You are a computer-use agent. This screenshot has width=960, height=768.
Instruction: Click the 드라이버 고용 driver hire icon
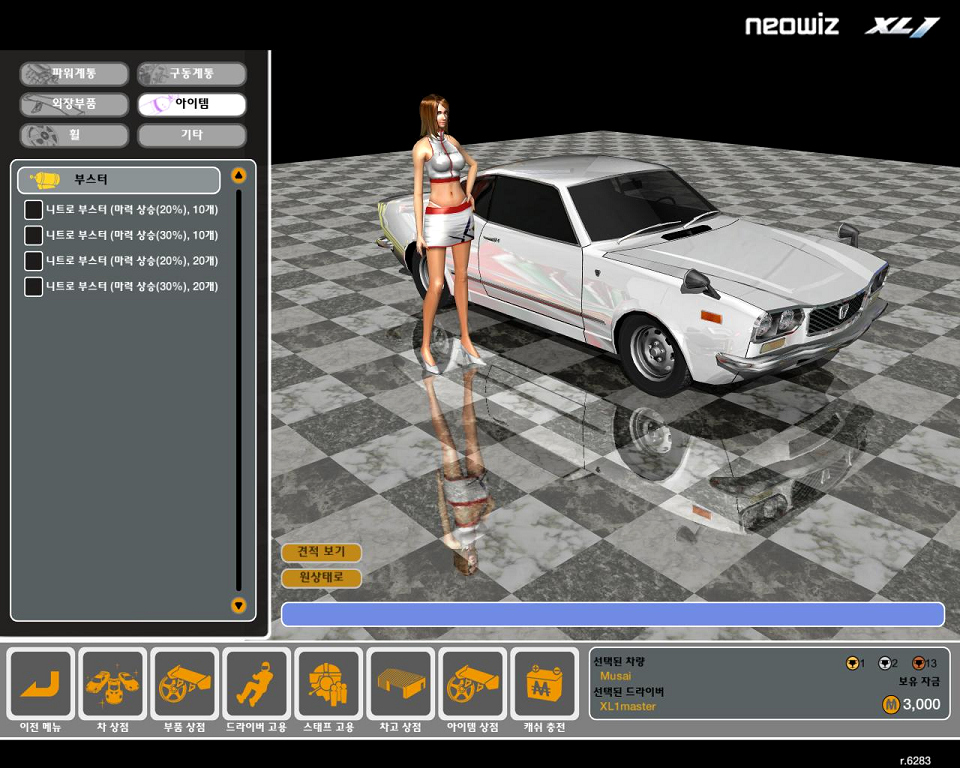[x=257, y=685]
